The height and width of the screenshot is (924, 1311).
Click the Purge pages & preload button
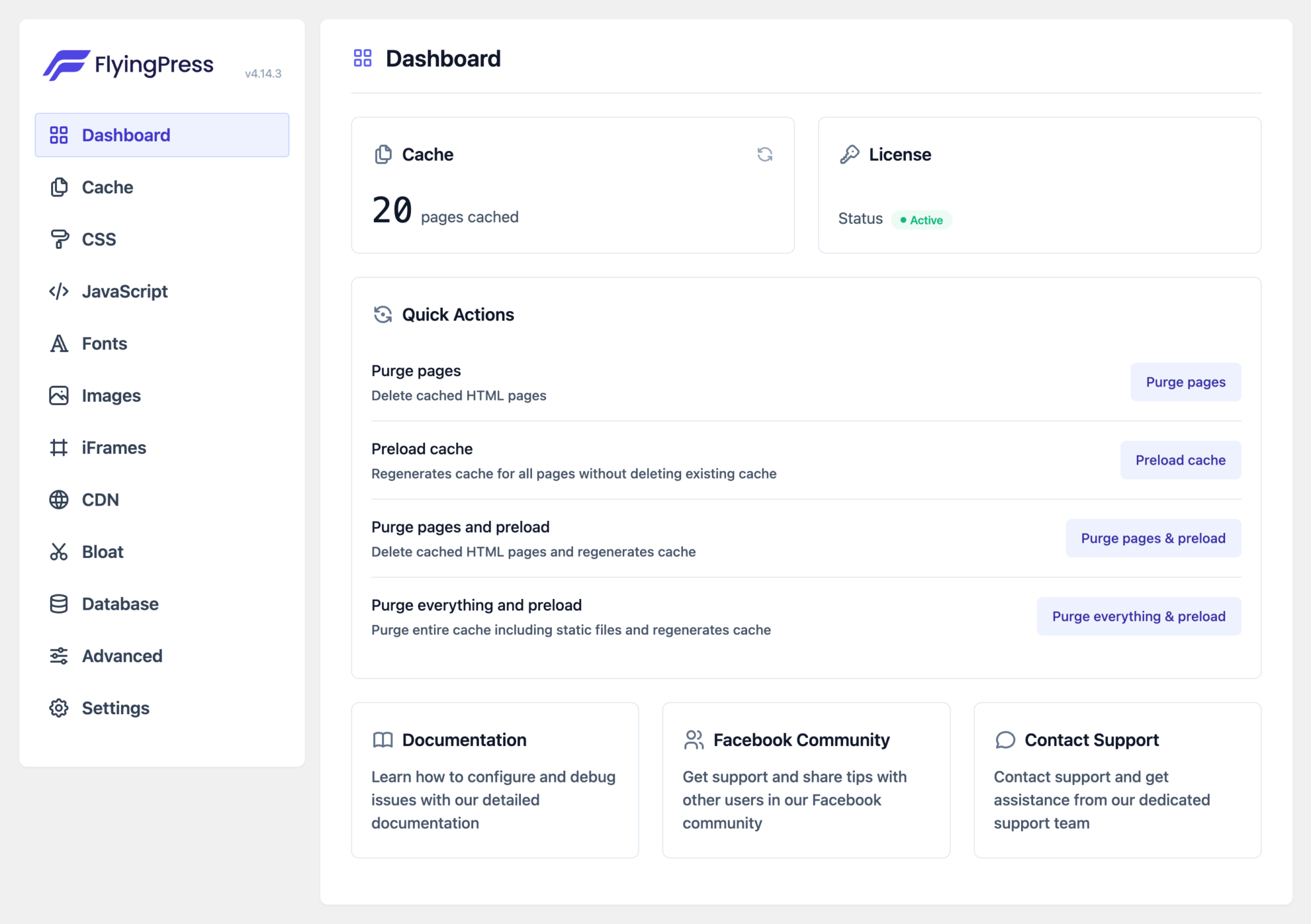[x=1153, y=538]
